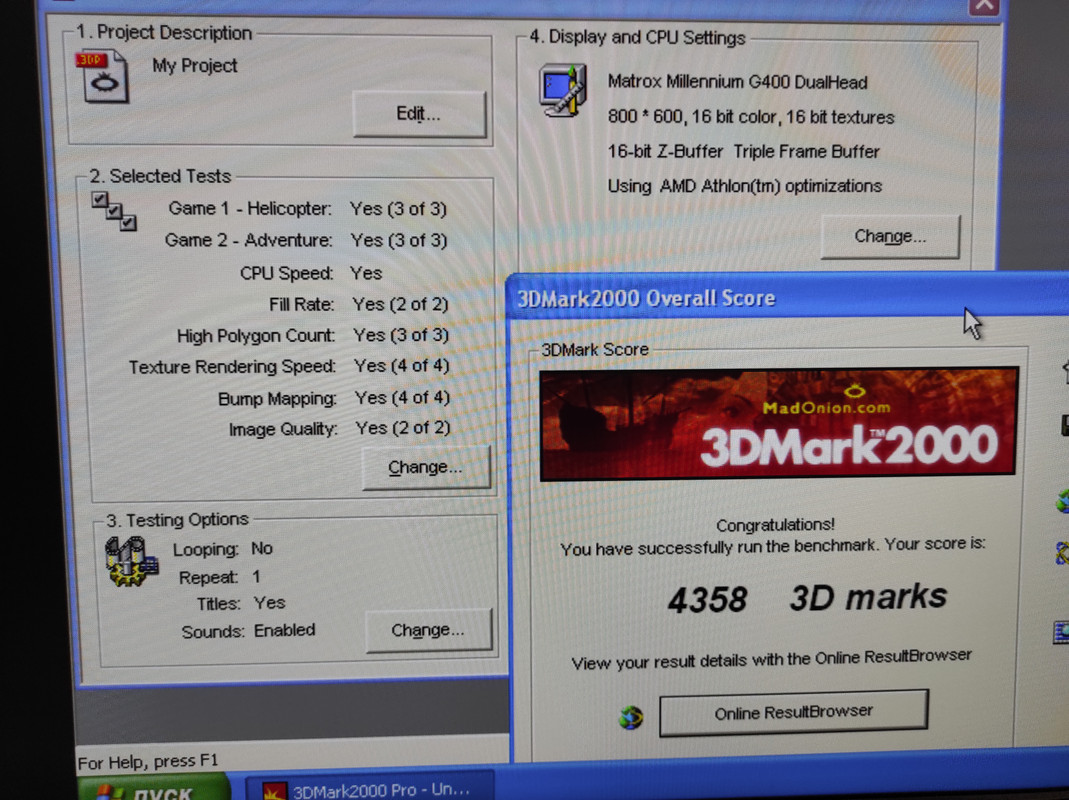The image size is (1069, 800).
Task: Click the 'Game 1 - Helicopter:' row
Action: [307, 209]
